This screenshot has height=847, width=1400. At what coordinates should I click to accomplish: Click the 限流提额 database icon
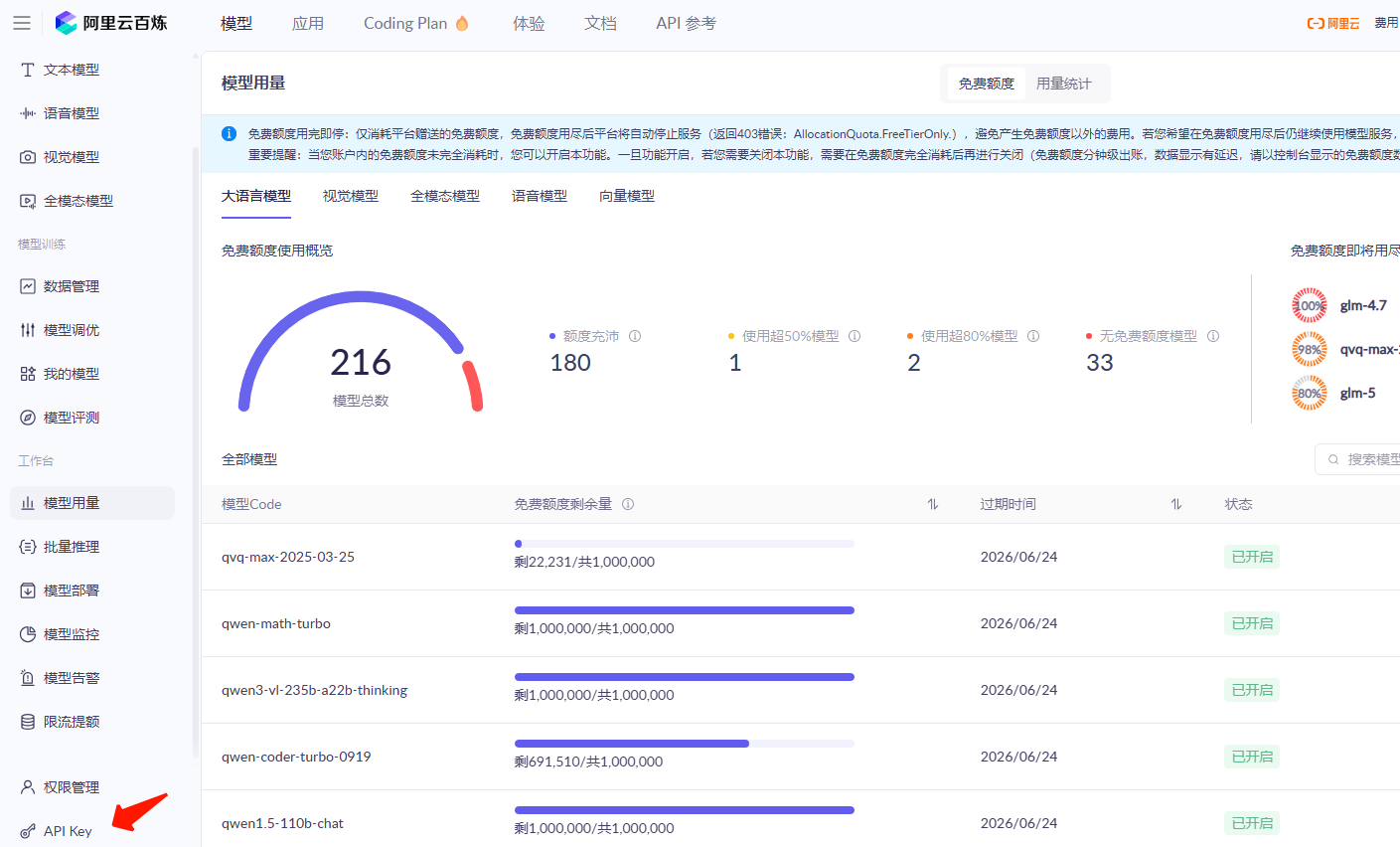pos(28,722)
